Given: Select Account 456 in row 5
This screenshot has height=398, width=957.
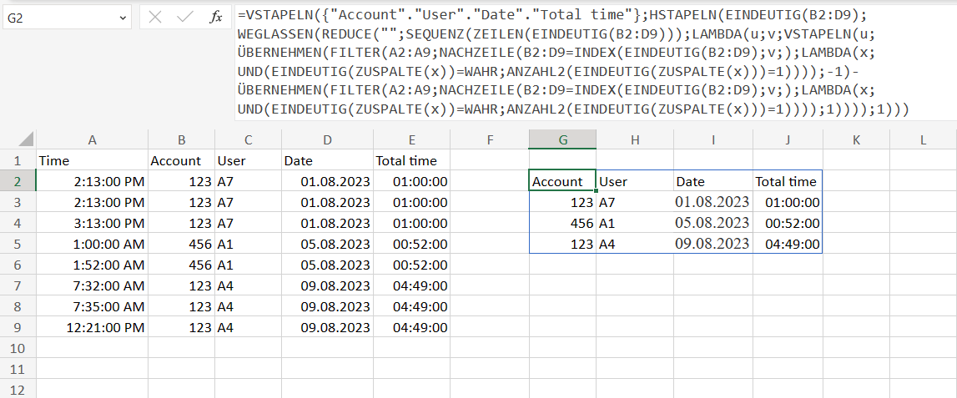Looking at the screenshot, I should [181, 244].
